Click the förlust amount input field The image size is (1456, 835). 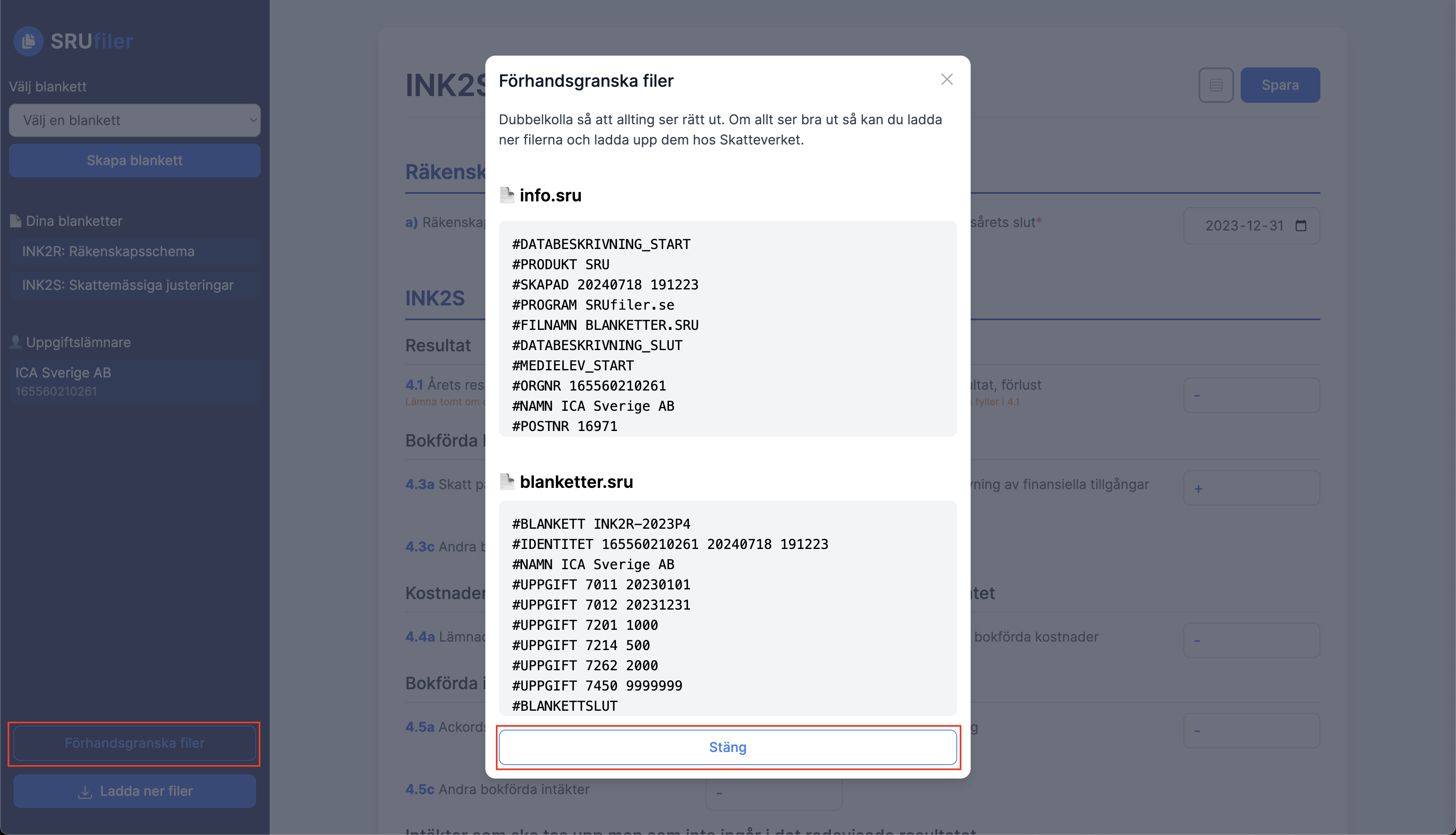pyautogui.click(x=1251, y=395)
